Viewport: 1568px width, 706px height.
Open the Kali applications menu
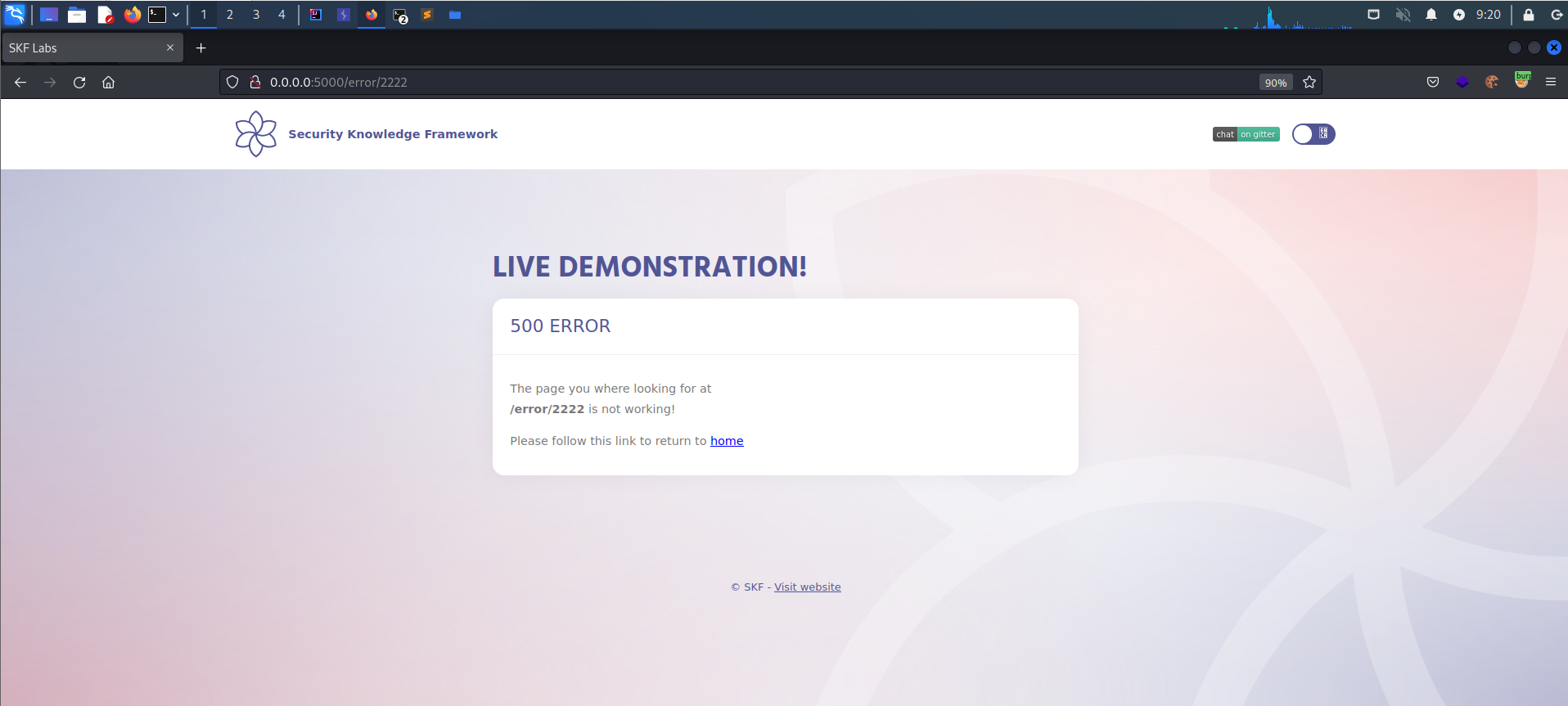(15, 15)
